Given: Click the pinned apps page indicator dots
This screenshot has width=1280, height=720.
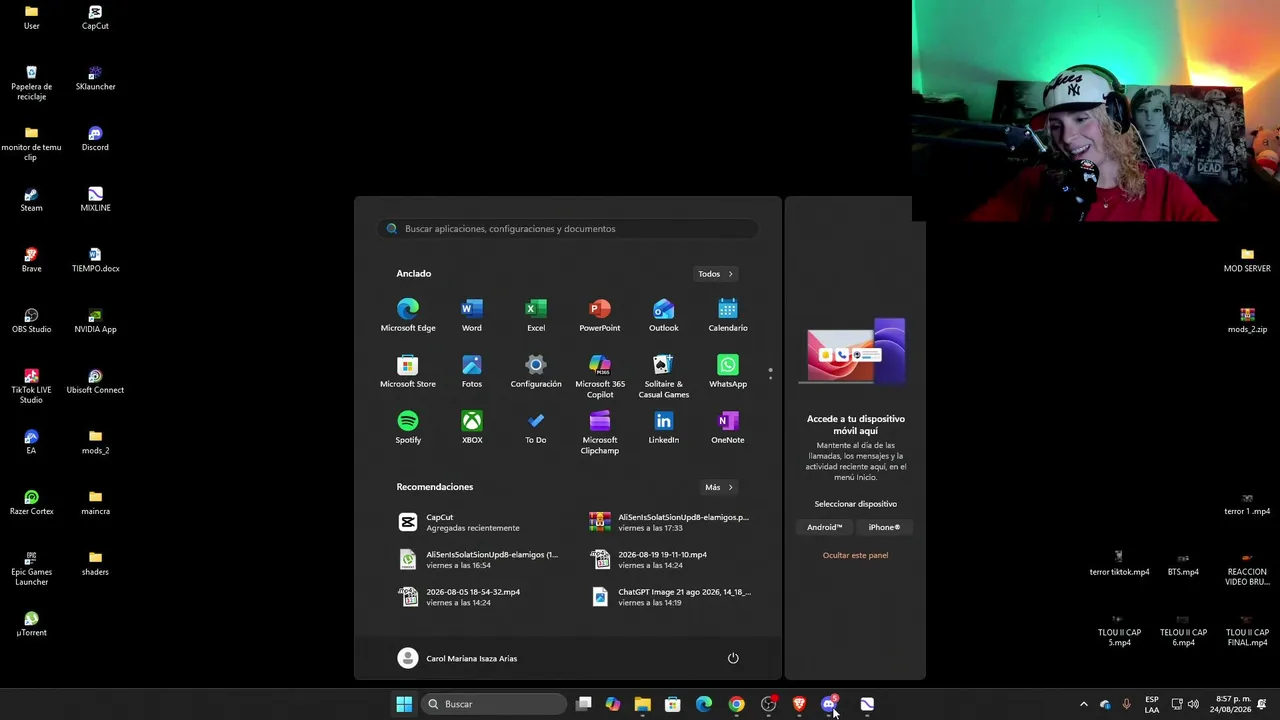Looking at the screenshot, I should point(770,374).
